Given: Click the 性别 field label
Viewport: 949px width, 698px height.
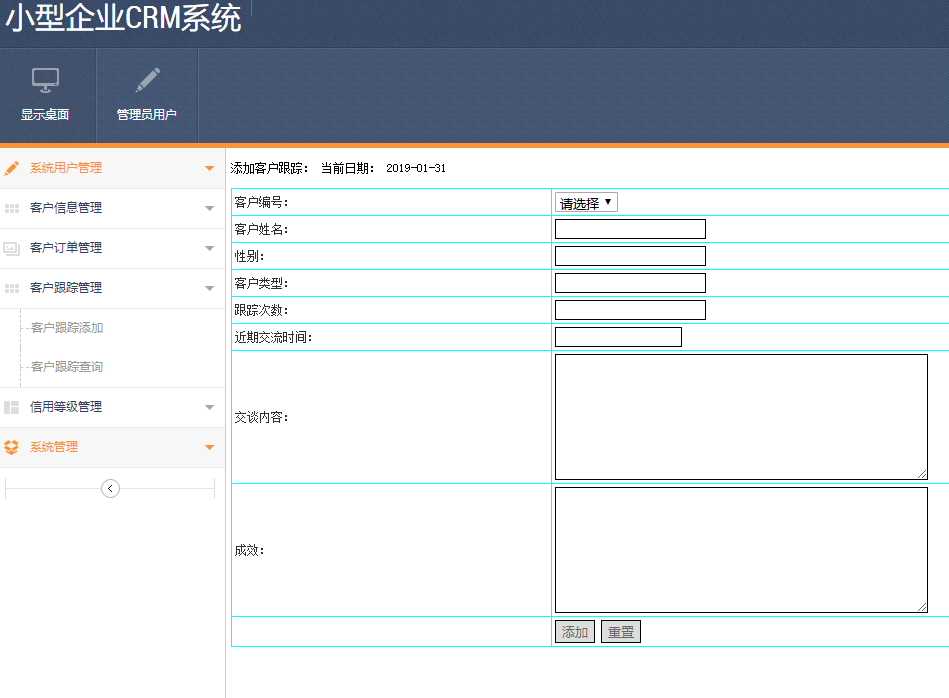Looking at the screenshot, I should point(249,256).
